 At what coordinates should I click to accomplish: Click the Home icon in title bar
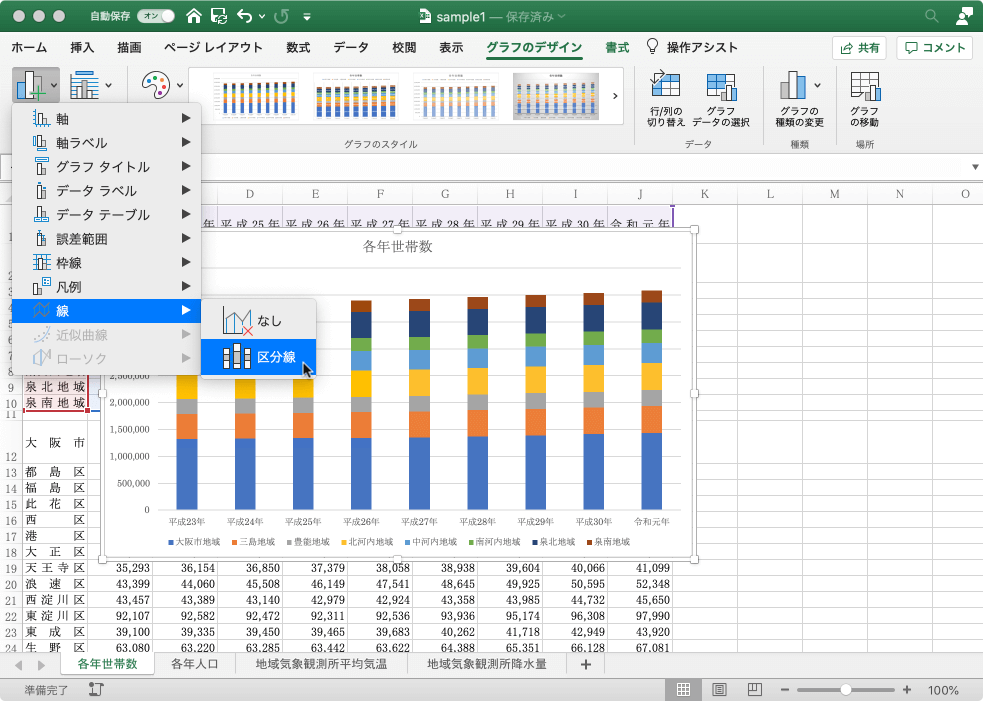[x=193, y=16]
